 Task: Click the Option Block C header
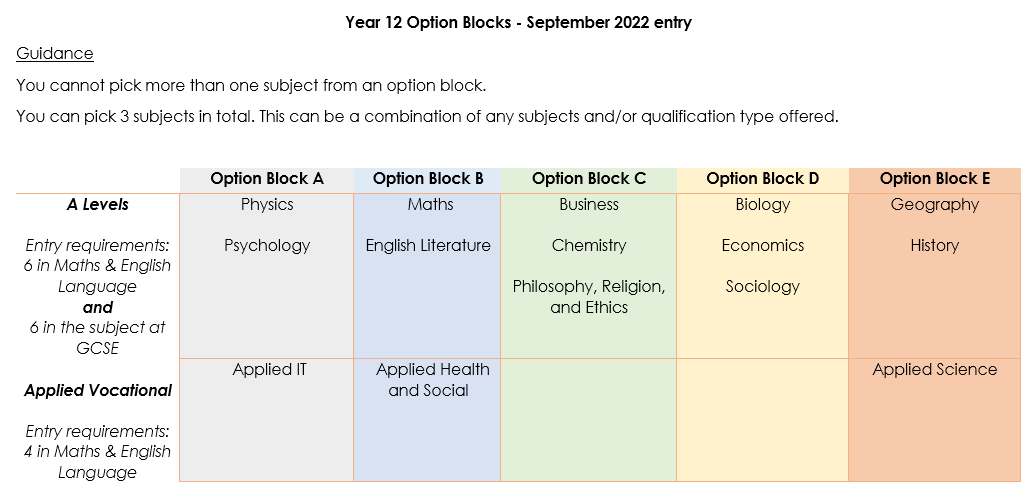tap(589, 179)
